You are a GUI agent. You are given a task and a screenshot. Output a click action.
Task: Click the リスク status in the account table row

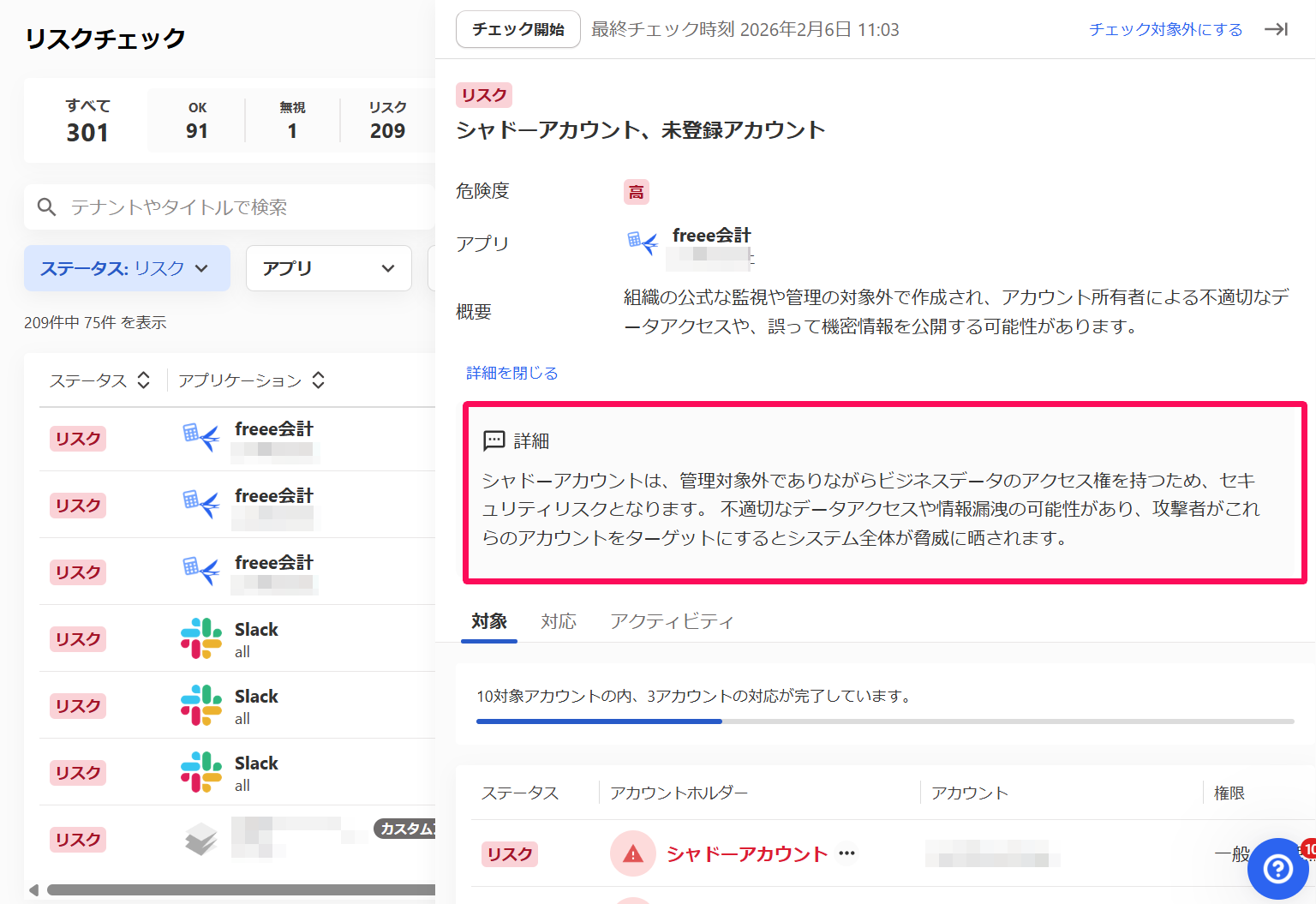(510, 854)
